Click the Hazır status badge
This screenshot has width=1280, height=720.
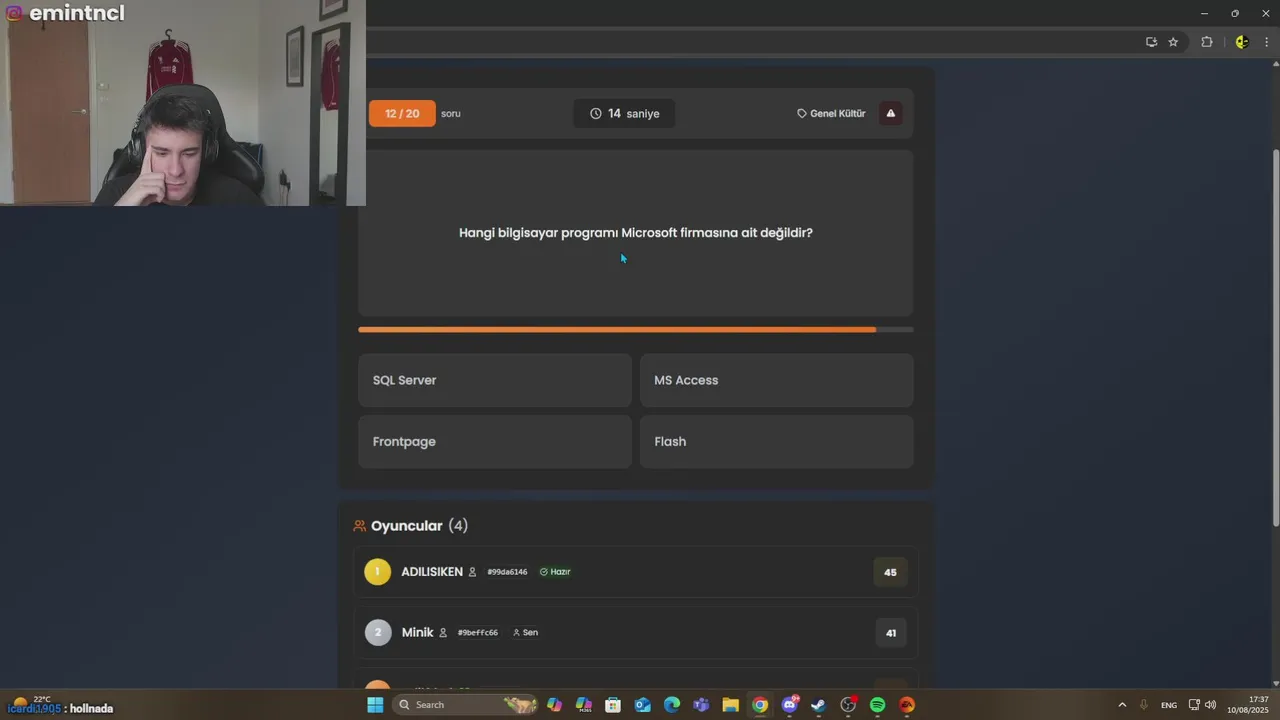[x=555, y=572]
